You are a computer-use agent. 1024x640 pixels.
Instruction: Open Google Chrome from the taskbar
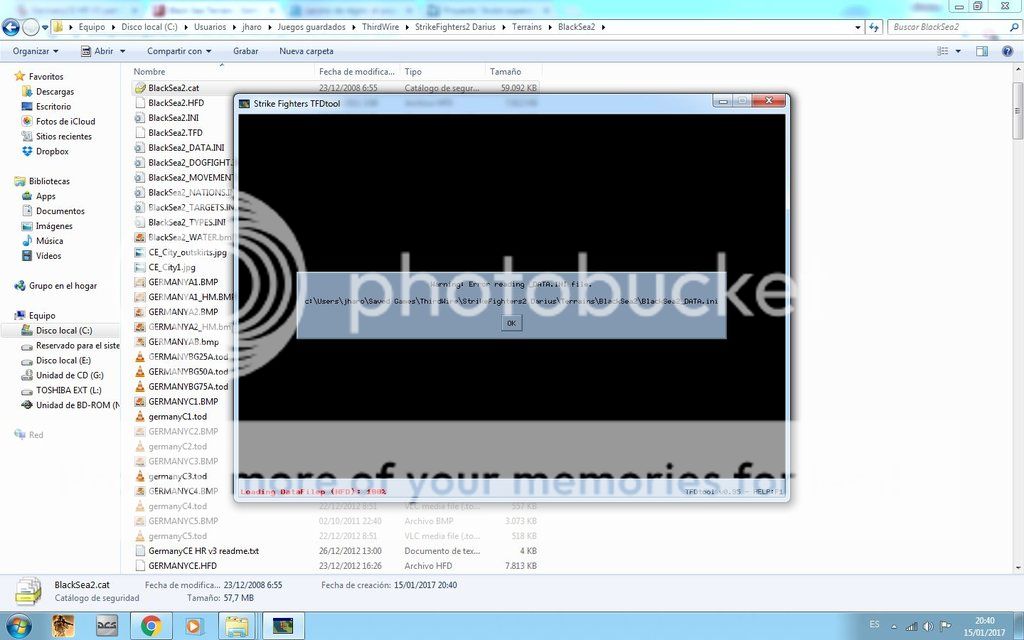(x=151, y=626)
